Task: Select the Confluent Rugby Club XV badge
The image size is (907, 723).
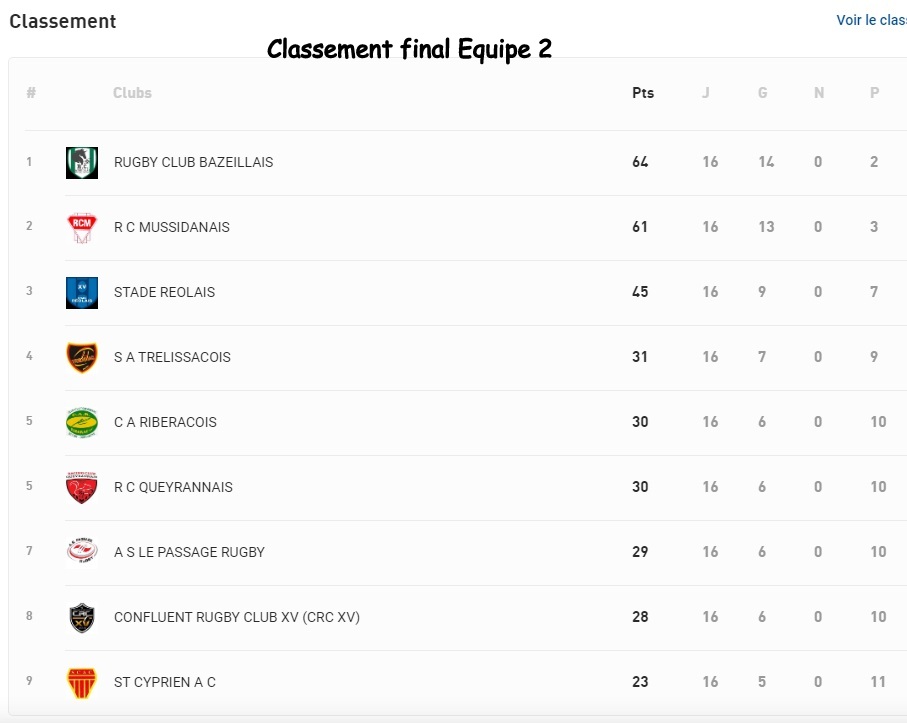Action: pyautogui.click(x=82, y=618)
